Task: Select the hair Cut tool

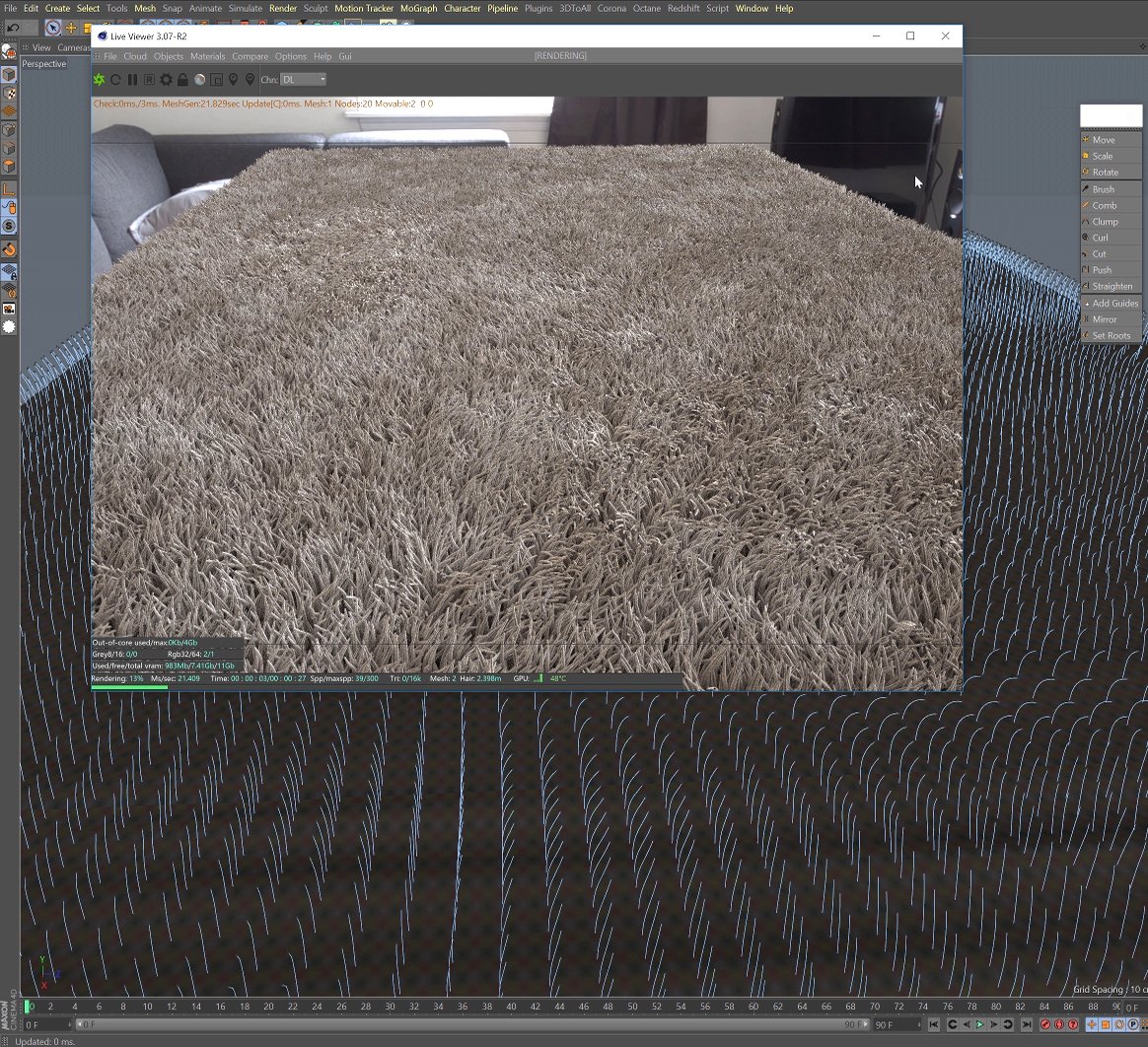Action: [1111, 254]
